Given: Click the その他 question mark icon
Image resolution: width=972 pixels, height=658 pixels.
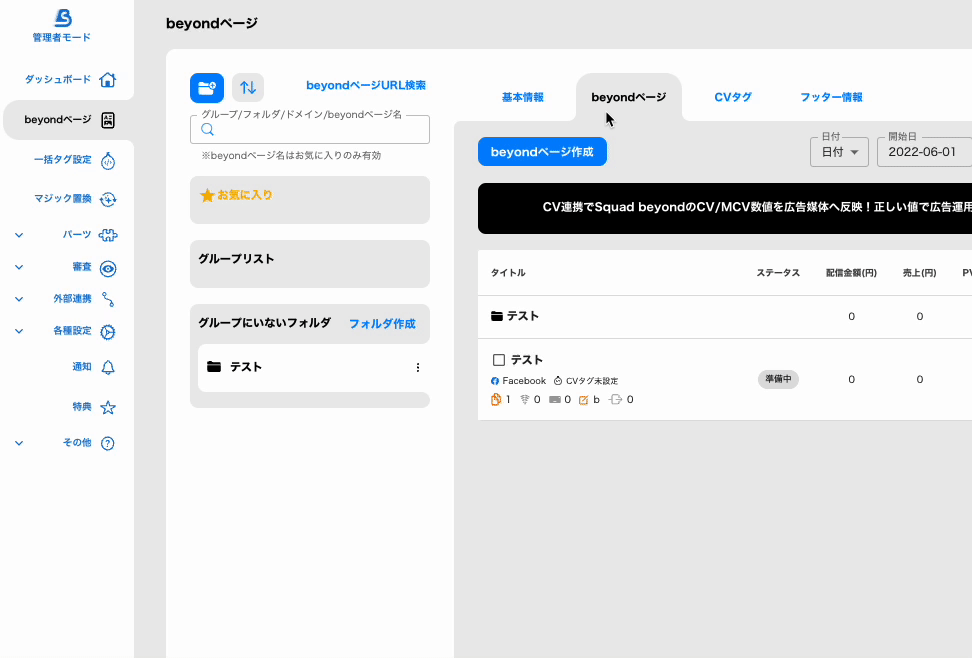Looking at the screenshot, I should pos(108,443).
